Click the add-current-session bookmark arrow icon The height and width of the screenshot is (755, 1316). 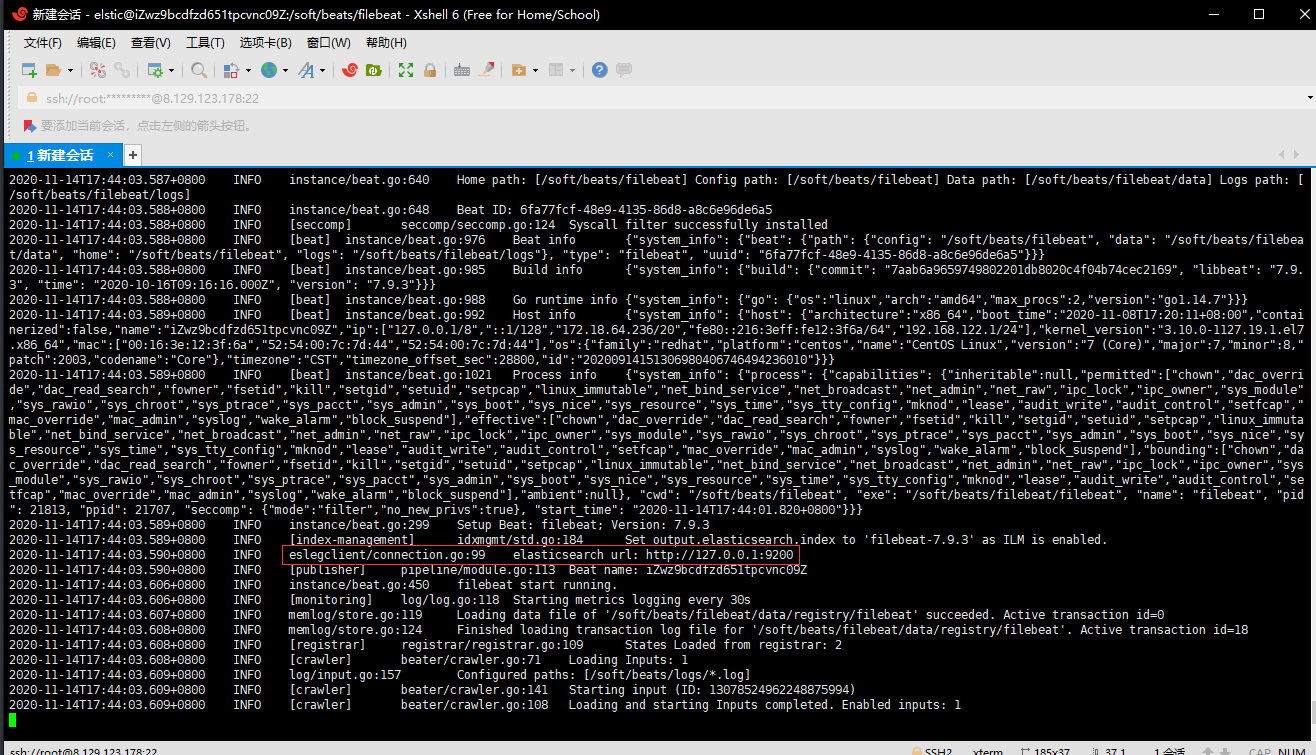30,126
